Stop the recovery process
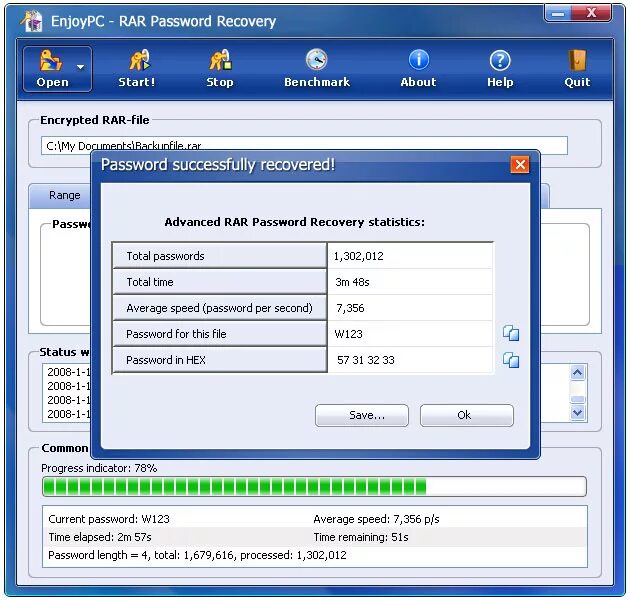Image resolution: width=630 pixels, height=600 pixels. pos(220,69)
